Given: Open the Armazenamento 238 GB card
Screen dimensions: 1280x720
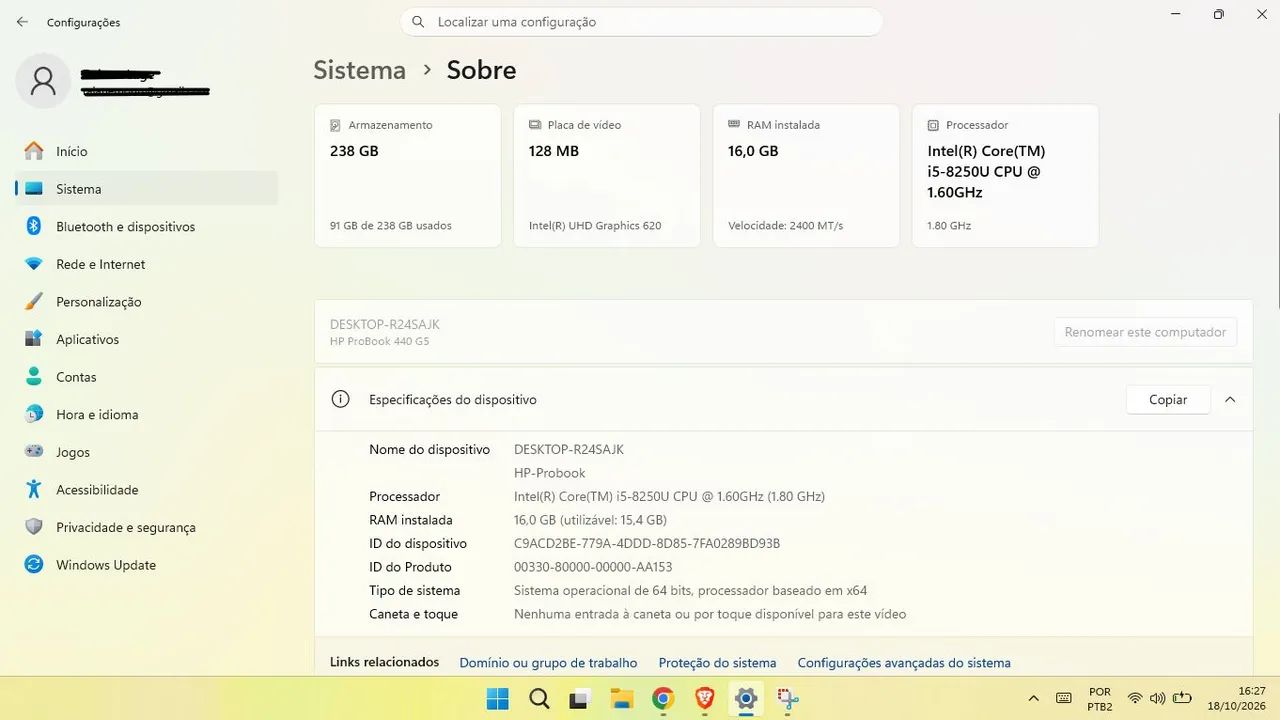Looking at the screenshot, I should [x=407, y=176].
